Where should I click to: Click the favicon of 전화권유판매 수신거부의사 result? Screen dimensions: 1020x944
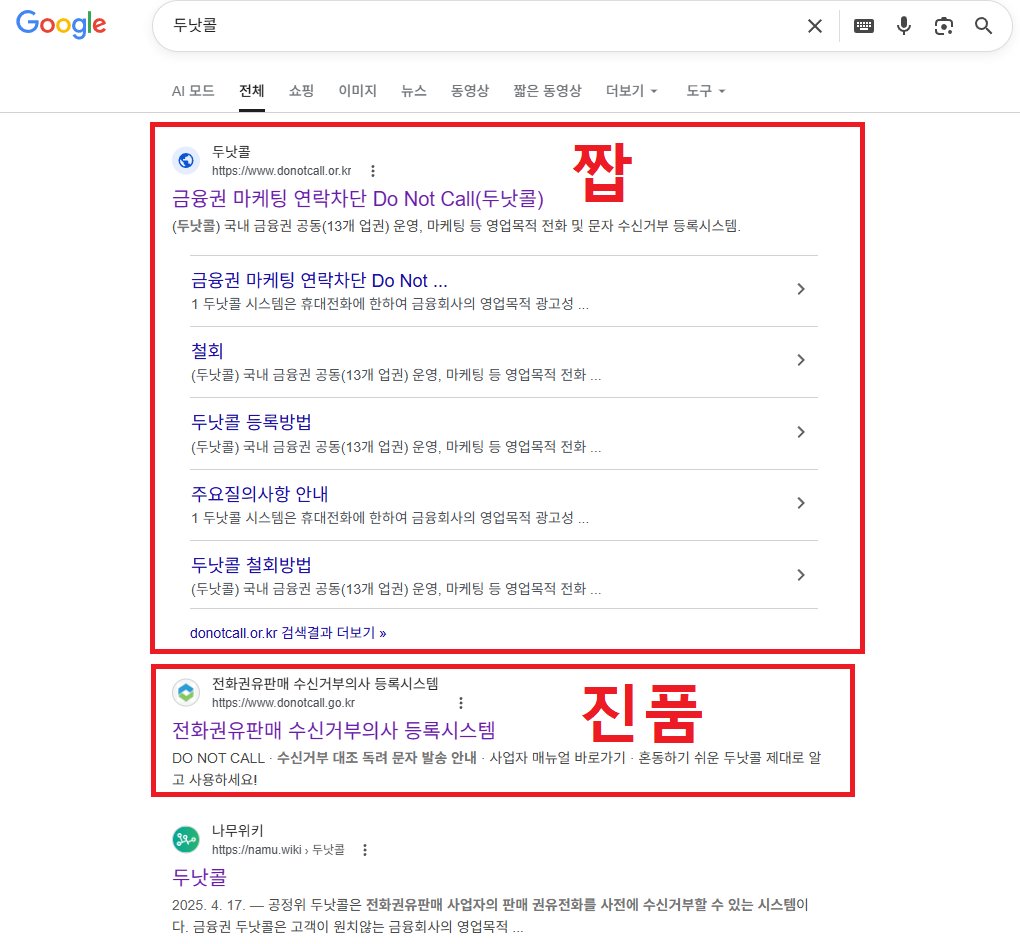(x=186, y=692)
